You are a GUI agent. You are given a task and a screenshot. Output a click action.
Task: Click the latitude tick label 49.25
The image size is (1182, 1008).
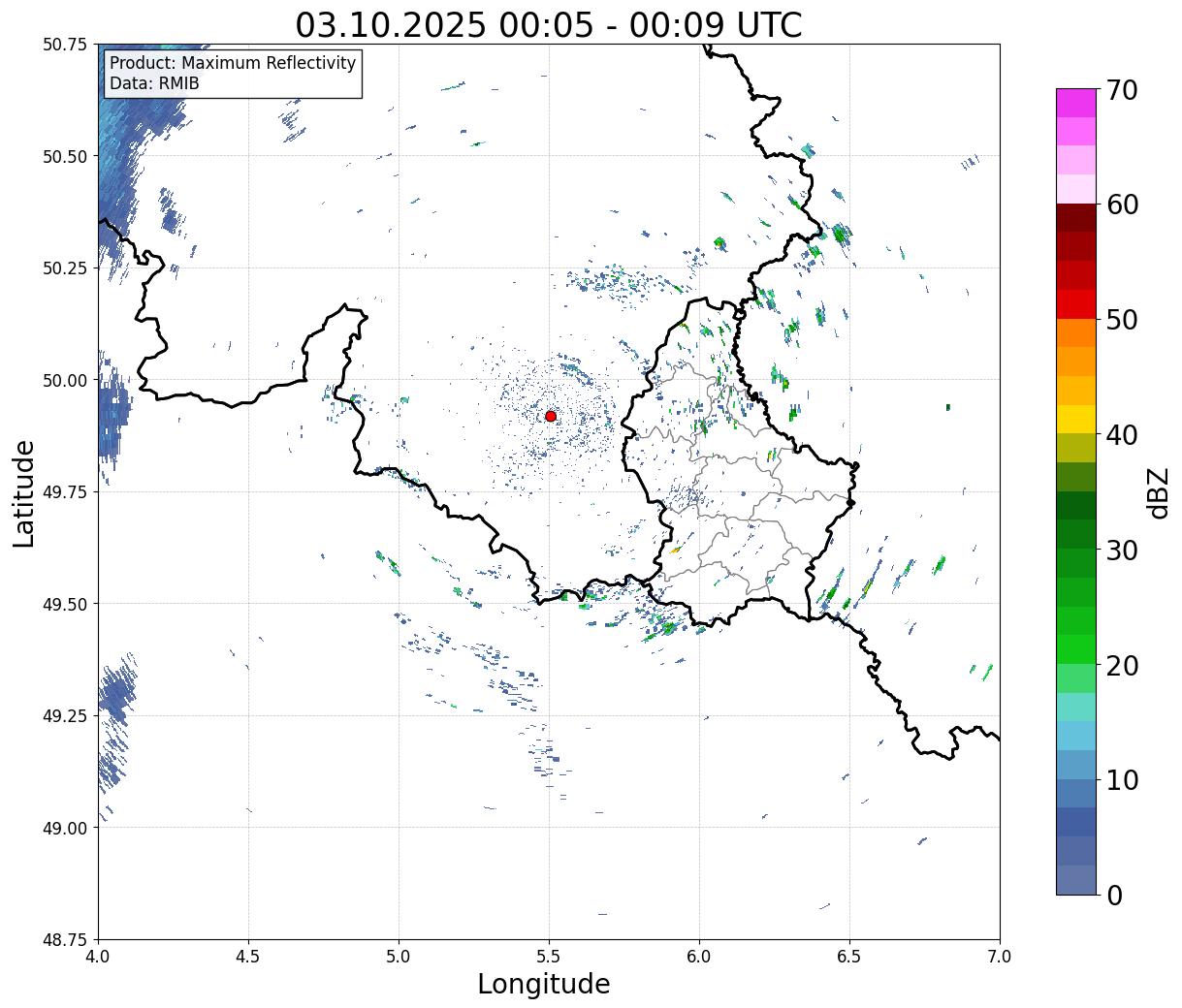click(x=65, y=716)
